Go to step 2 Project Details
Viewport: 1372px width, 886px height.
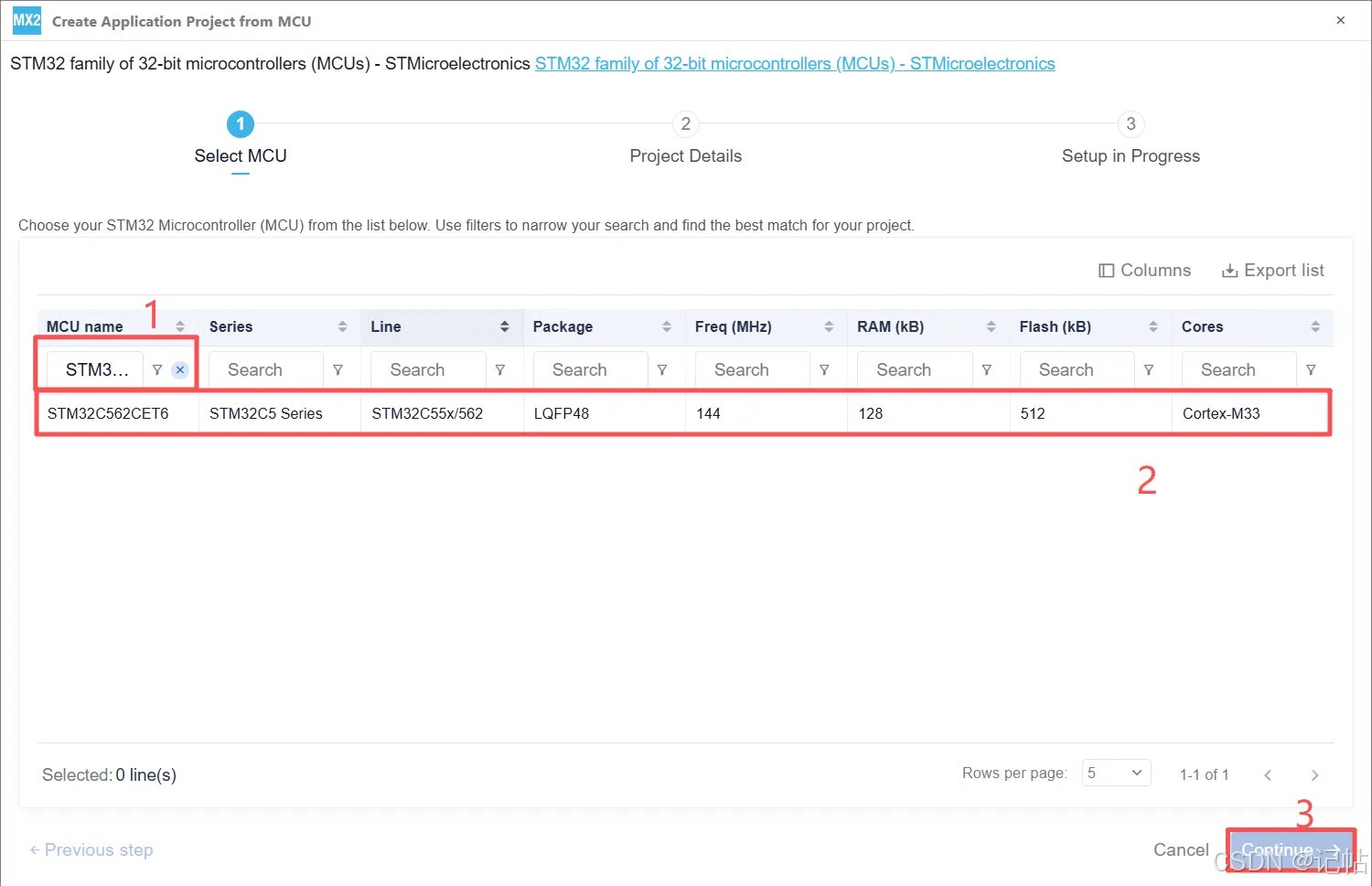coord(686,139)
